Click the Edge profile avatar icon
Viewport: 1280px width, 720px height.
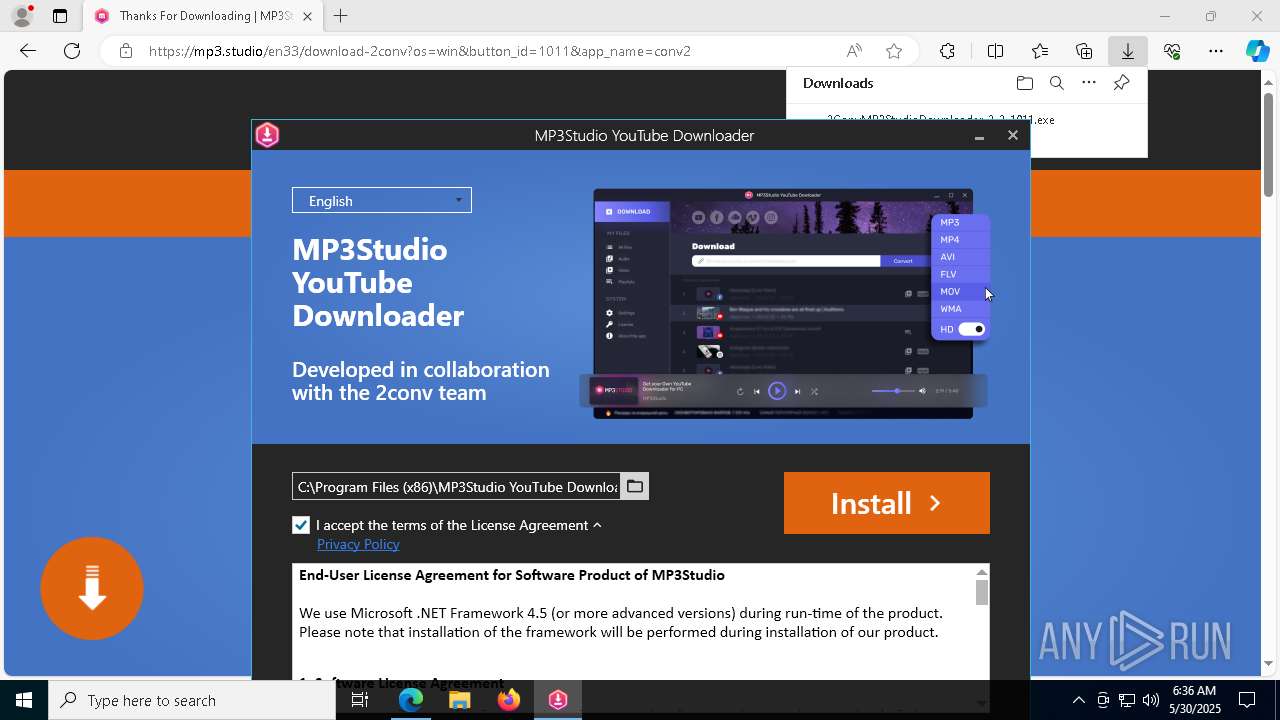pos(22,16)
